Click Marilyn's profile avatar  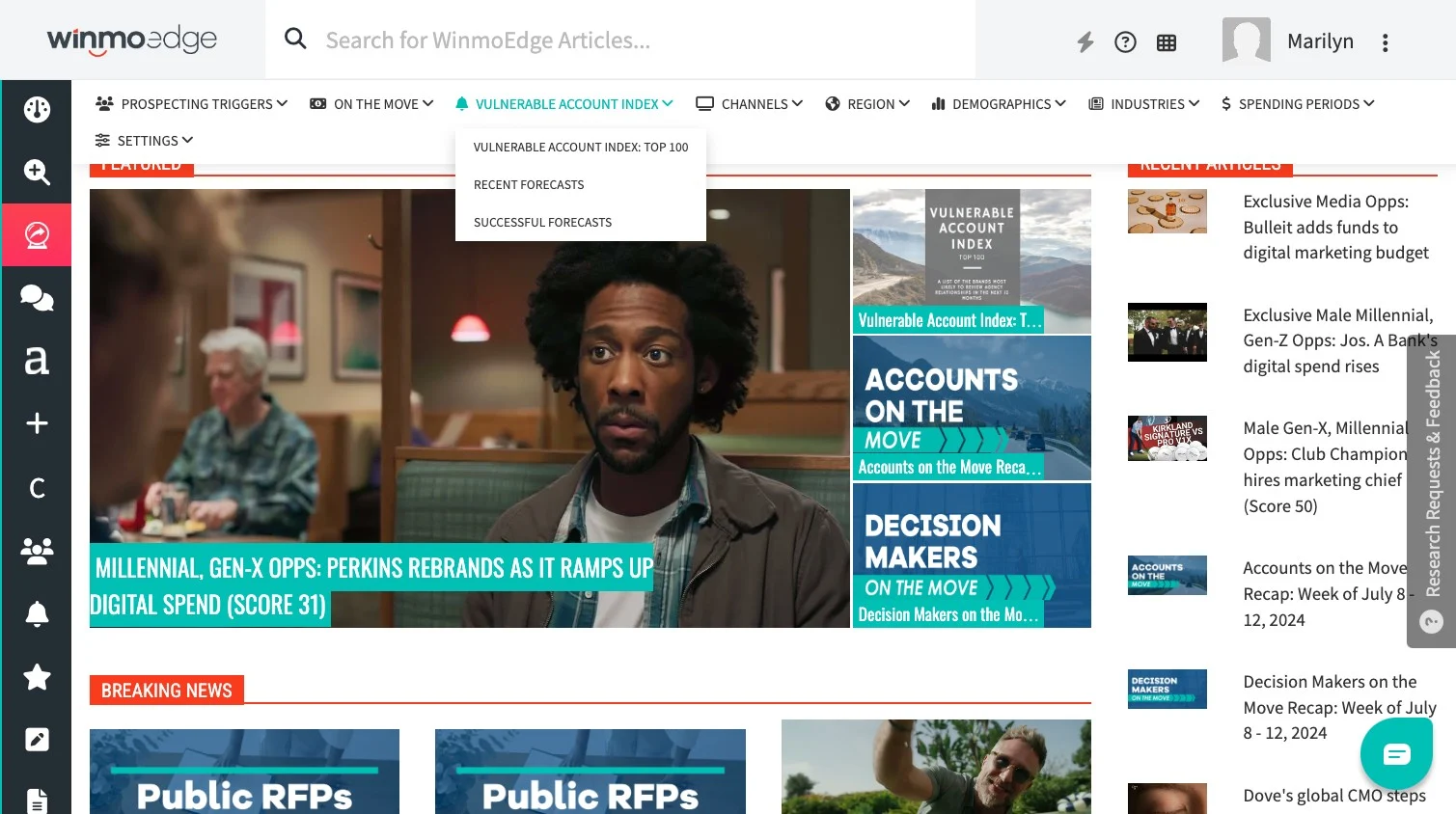[x=1246, y=41]
